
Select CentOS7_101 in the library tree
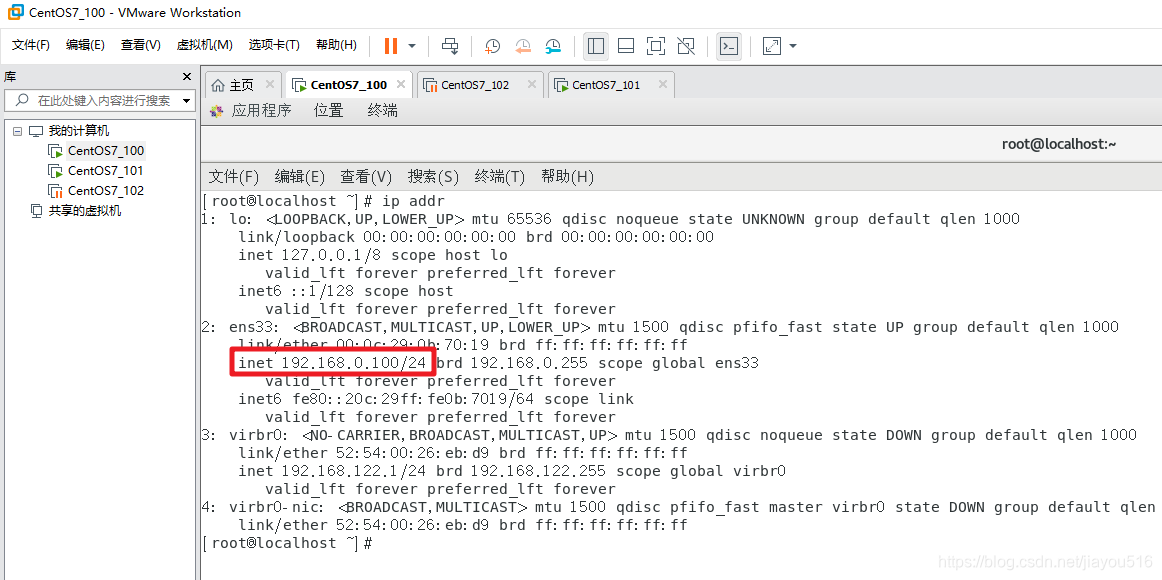pos(106,170)
